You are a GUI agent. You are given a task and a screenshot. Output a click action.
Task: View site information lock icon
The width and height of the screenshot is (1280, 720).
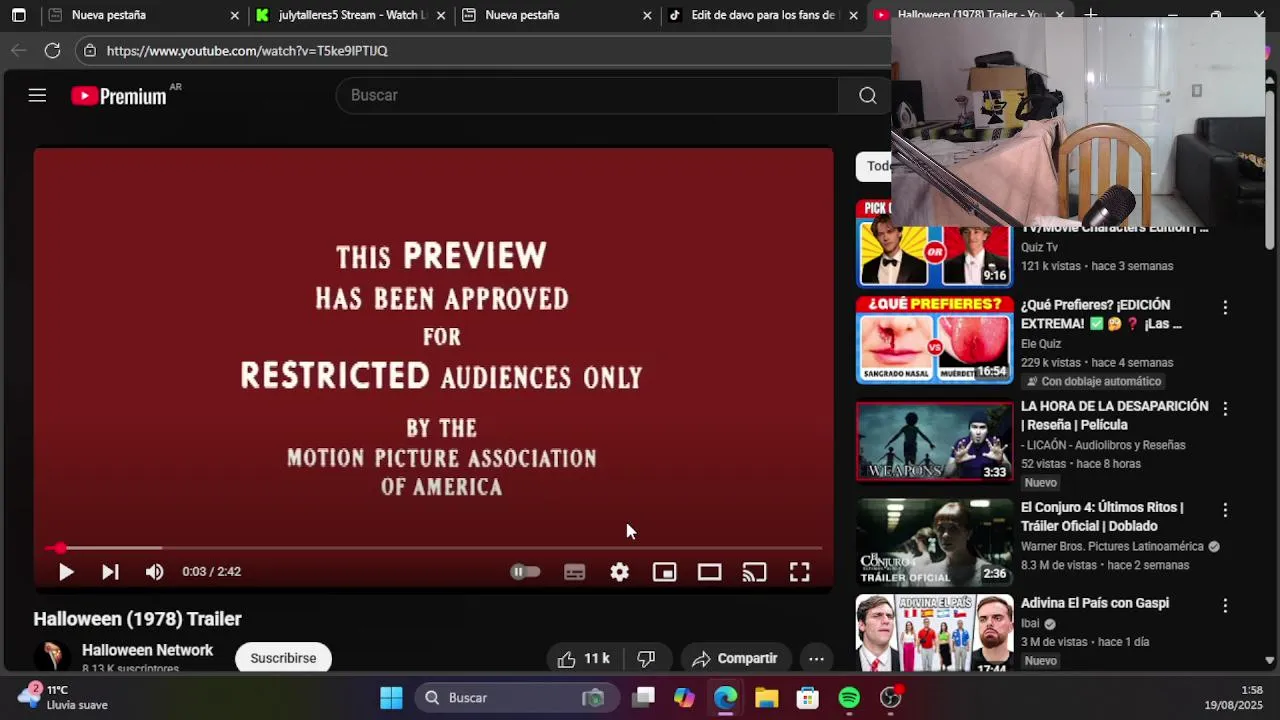point(90,50)
